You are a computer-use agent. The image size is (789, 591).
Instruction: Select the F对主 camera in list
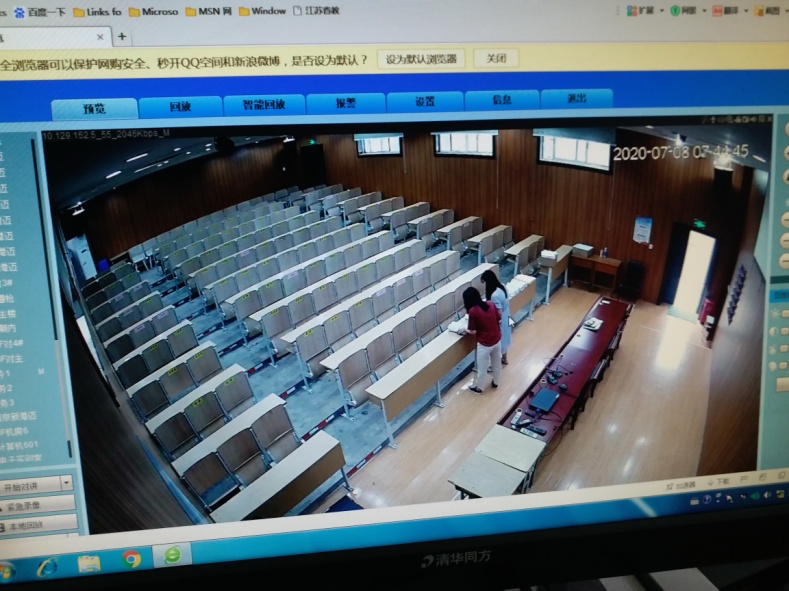12,359
